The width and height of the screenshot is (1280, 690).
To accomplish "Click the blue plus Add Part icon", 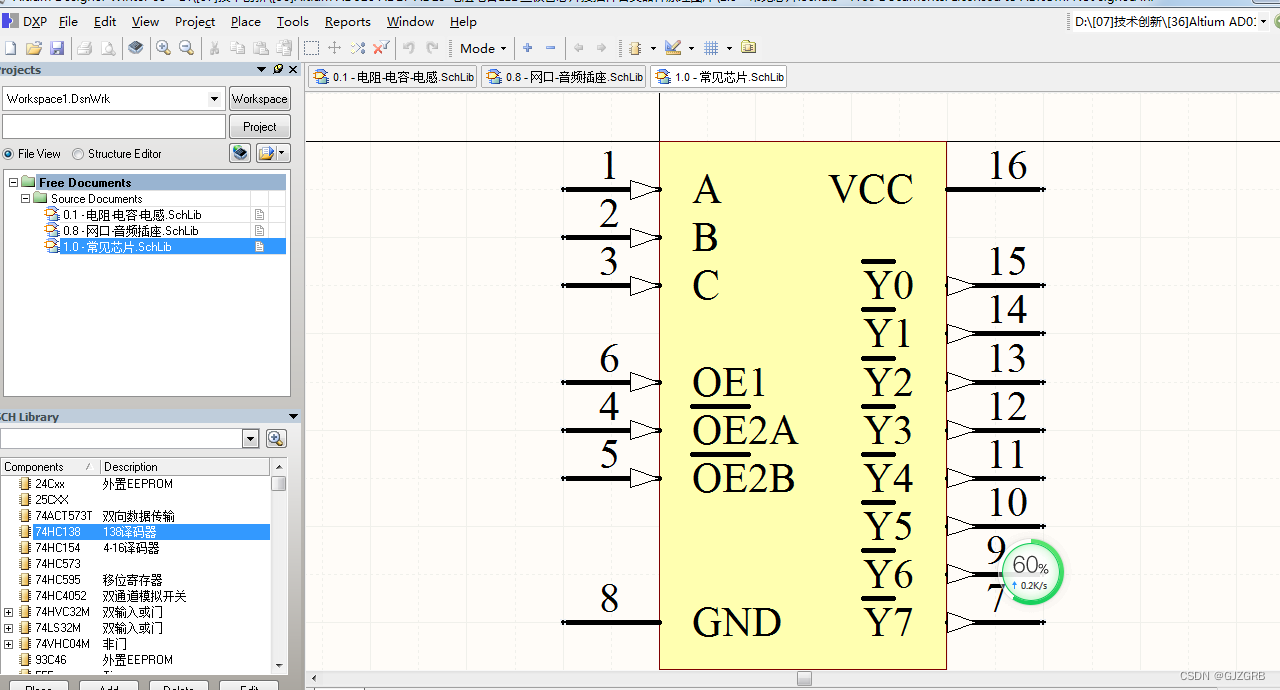I will click(527, 48).
